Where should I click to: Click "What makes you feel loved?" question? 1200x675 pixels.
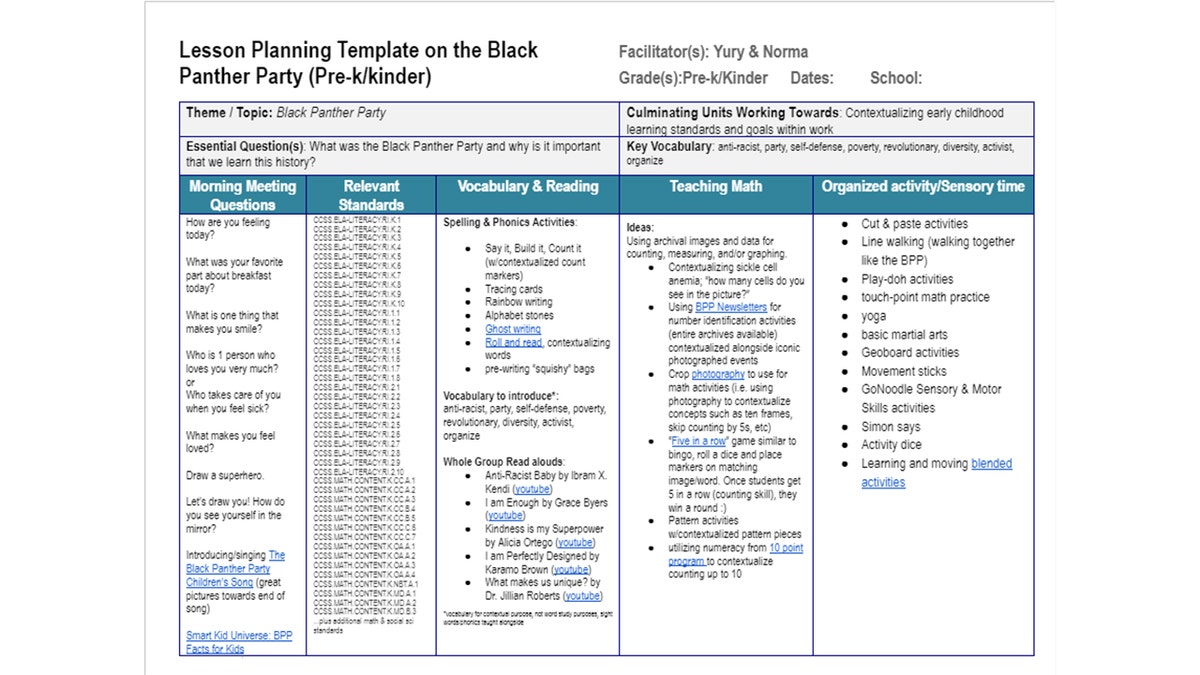[x=231, y=442]
